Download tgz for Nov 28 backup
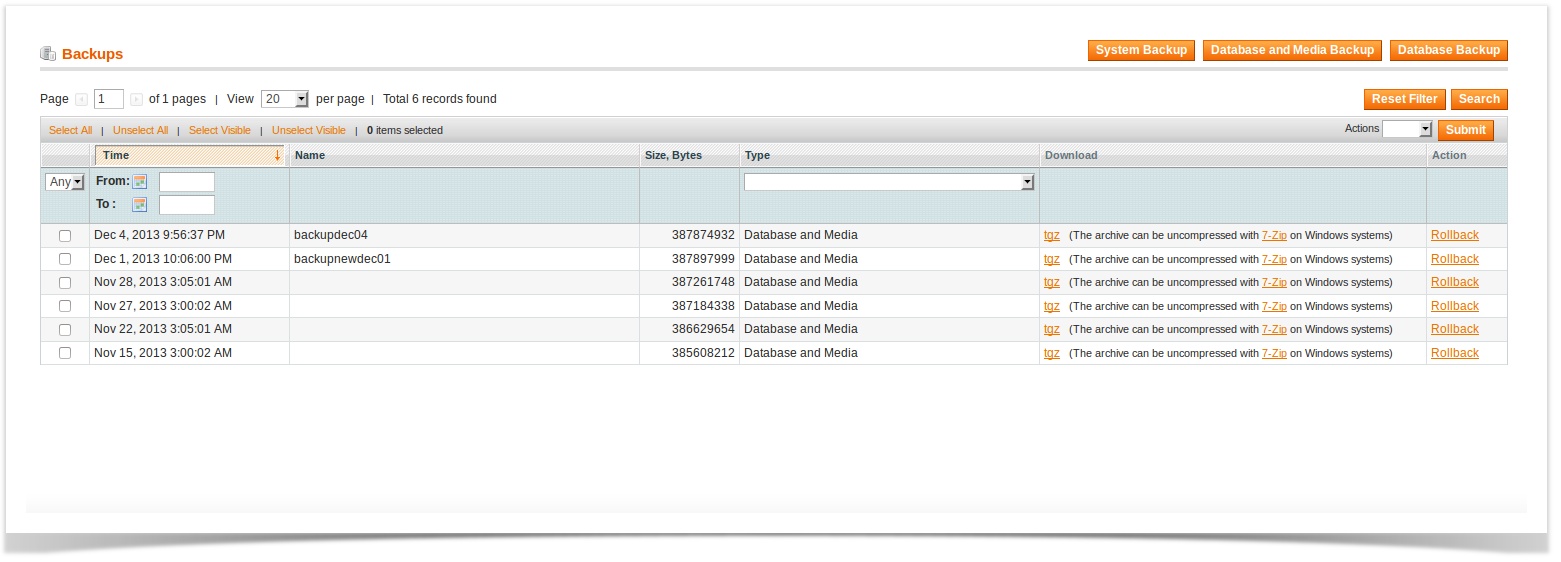1561x562 pixels. pyautogui.click(x=1051, y=283)
